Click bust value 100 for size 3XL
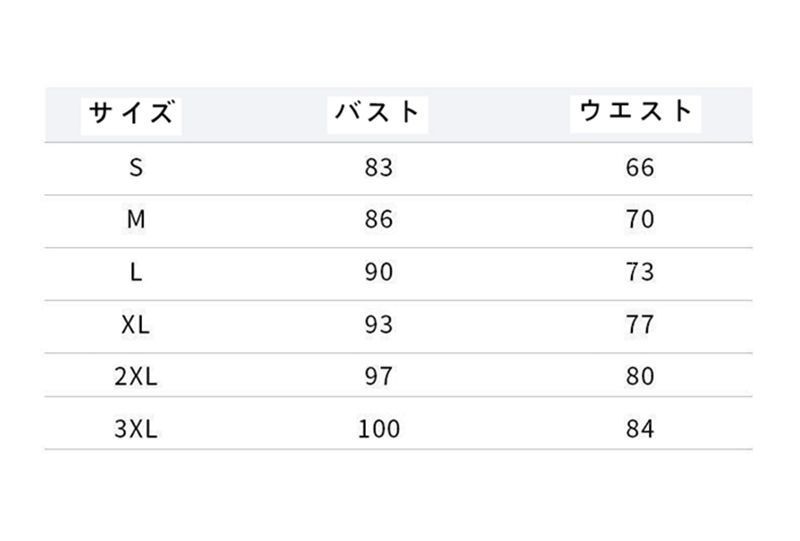Image resolution: width=800 pixels, height=541 pixels. pyautogui.click(x=379, y=430)
